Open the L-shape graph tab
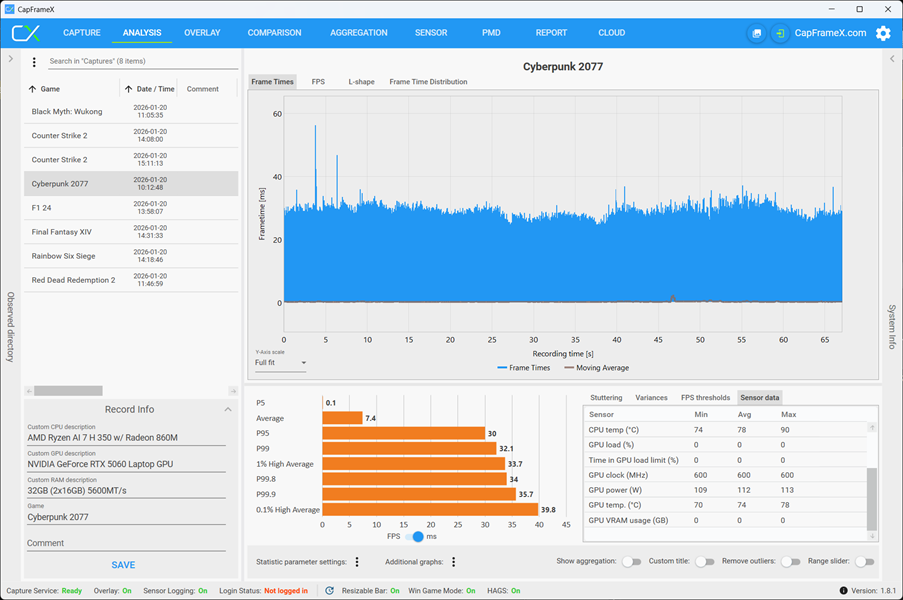 click(361, 82)
